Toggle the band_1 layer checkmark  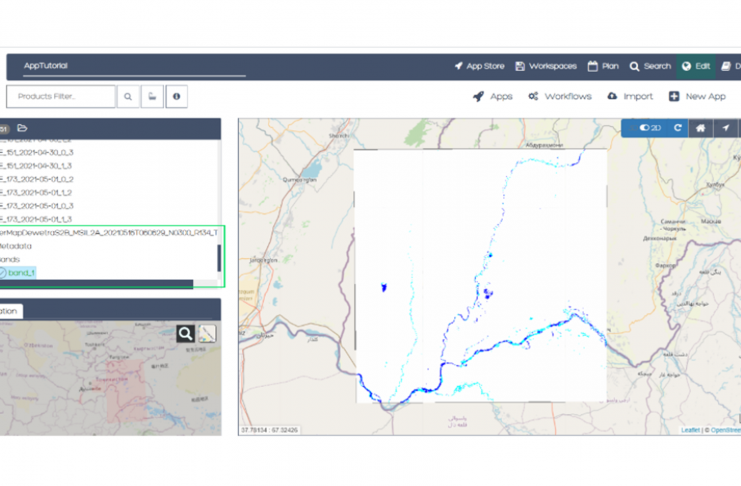click(3, 273)
